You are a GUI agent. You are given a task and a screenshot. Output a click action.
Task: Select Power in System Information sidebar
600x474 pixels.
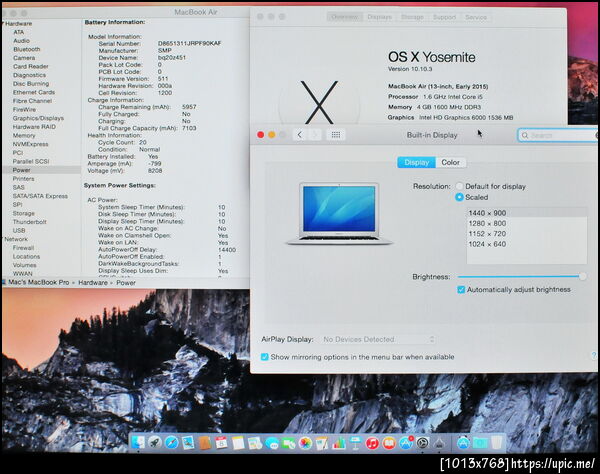(x=41, y=170)
